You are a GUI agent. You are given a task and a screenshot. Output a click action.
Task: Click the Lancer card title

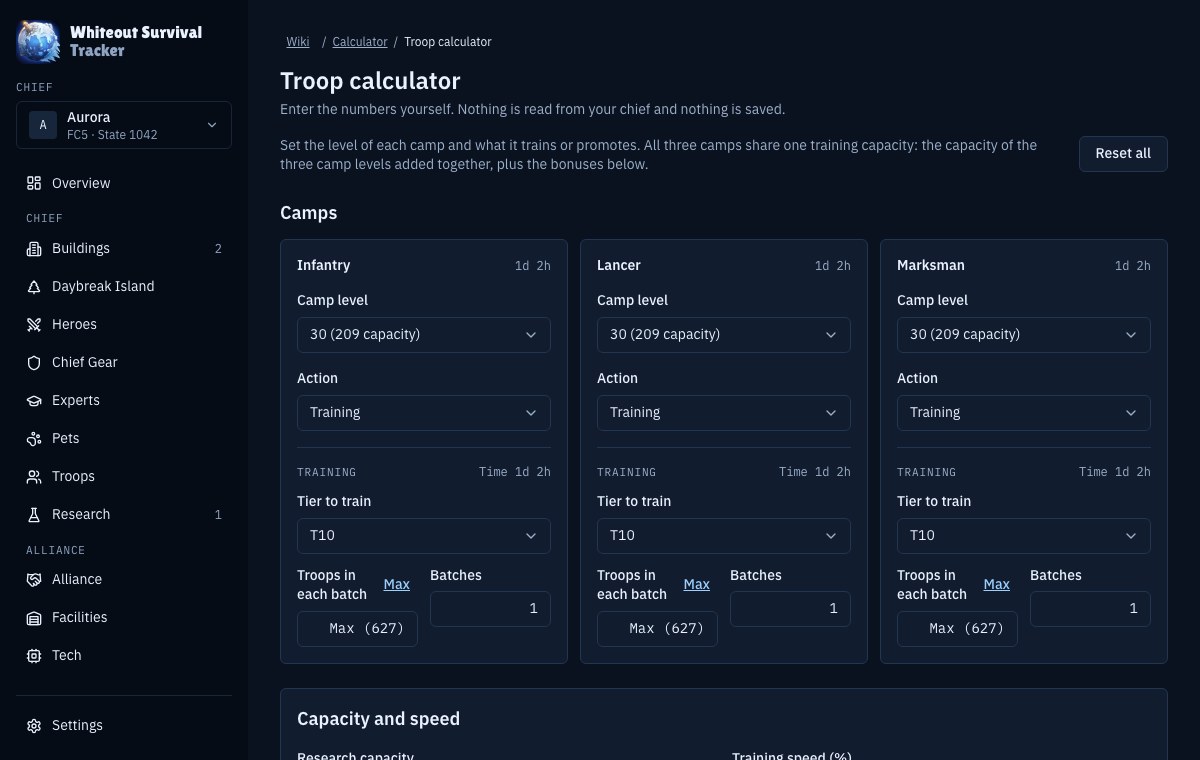(x=619, y=265)
